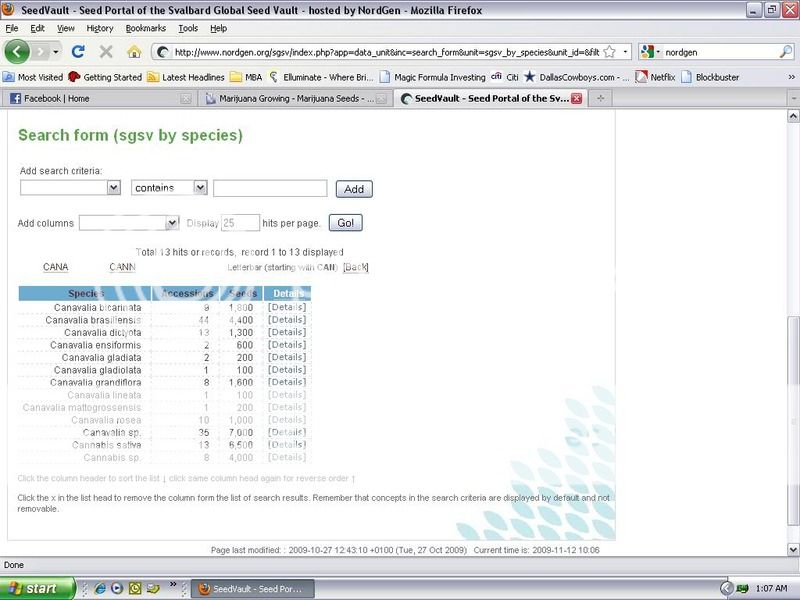The width and height of the screenshot is (800, 600).
Task: Show more bookmarks with chevron
Action: [791, 77]
